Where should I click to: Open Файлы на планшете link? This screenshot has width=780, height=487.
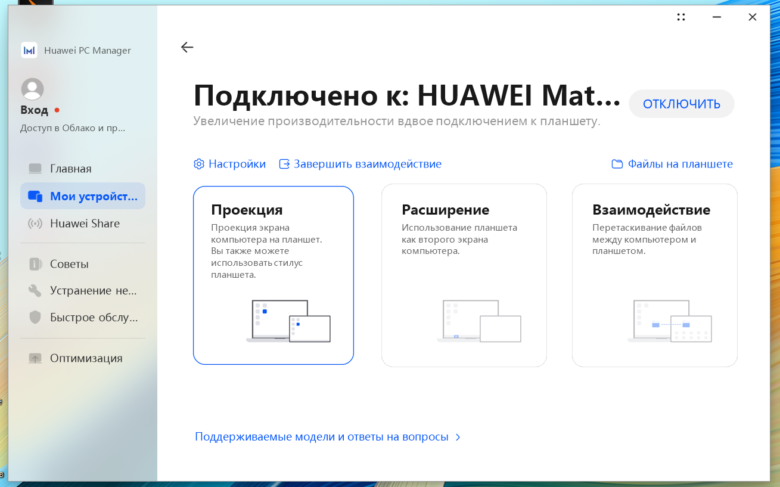pos(680,164)
